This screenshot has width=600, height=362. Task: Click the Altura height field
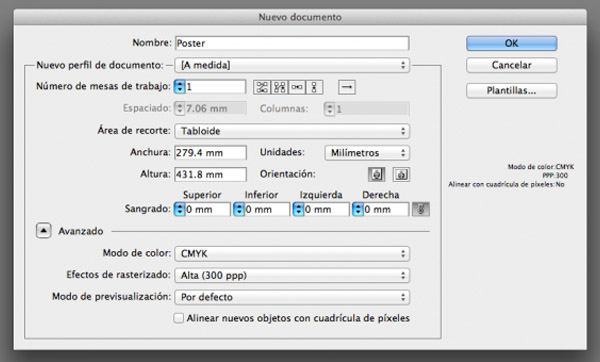coord(210,174)
